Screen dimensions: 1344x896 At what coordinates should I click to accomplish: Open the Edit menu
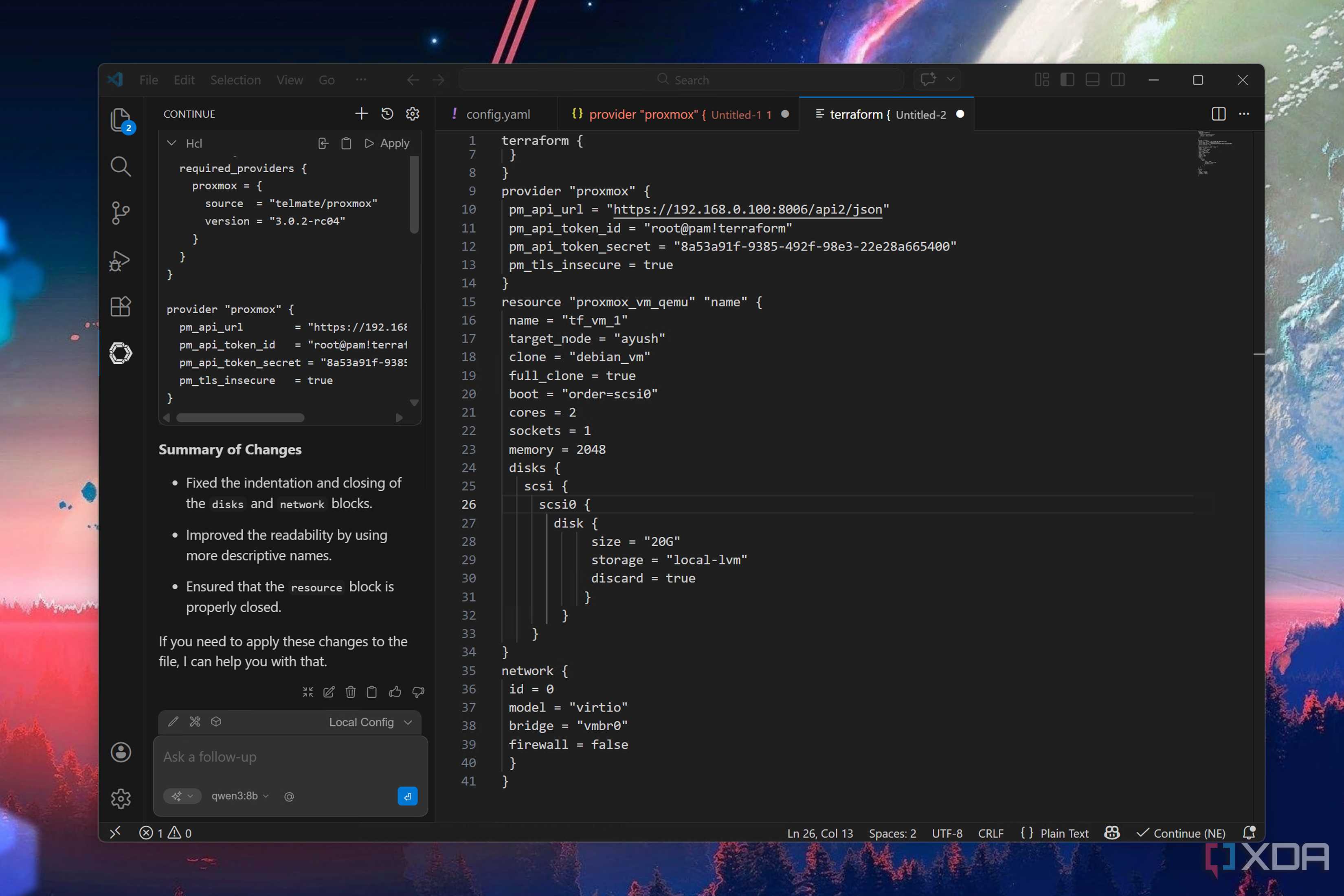pyautogui.click(x=184, y=80)
